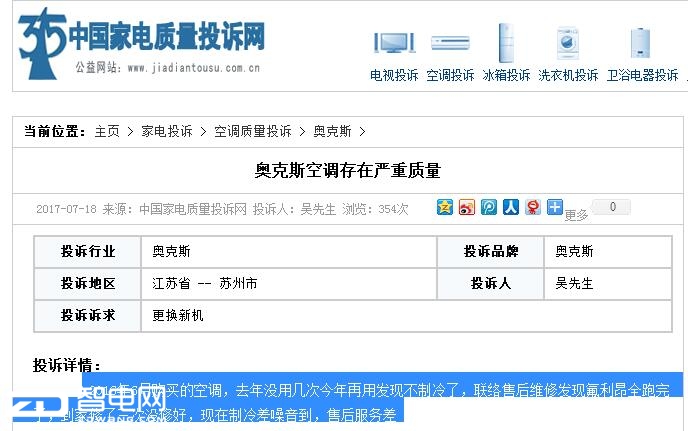Open the refrigerator complaints icon
This screenshot has height=431, width=688.
pyautogui.click(x=506, y=43)
